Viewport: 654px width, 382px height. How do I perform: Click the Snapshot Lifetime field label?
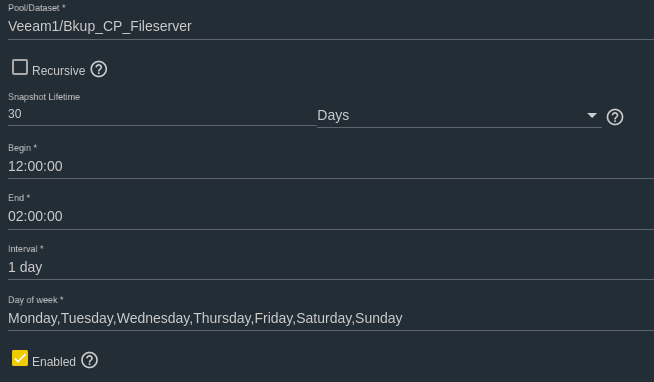coord(44,97)
